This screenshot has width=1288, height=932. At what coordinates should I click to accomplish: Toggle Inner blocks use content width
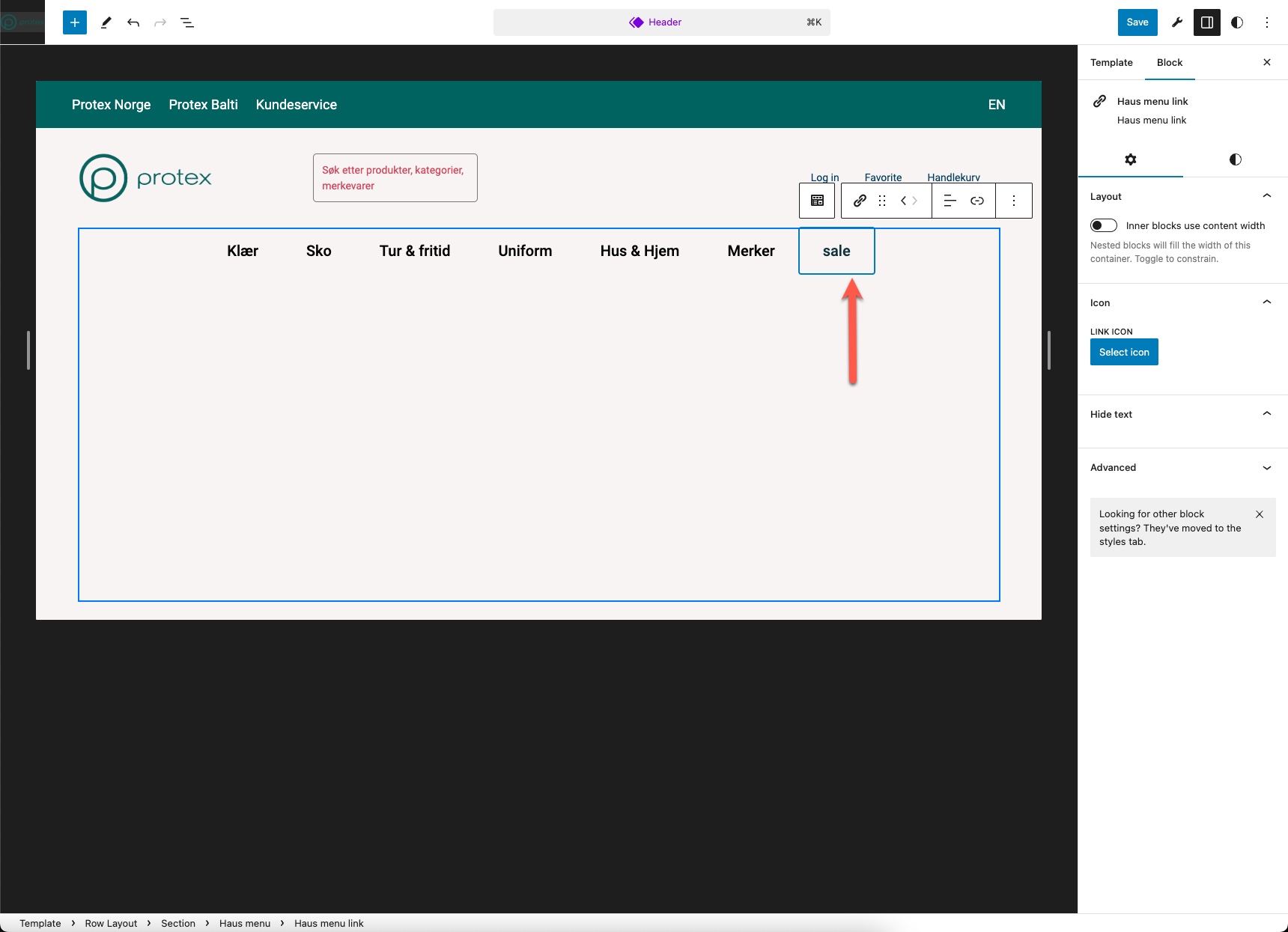1104,225
